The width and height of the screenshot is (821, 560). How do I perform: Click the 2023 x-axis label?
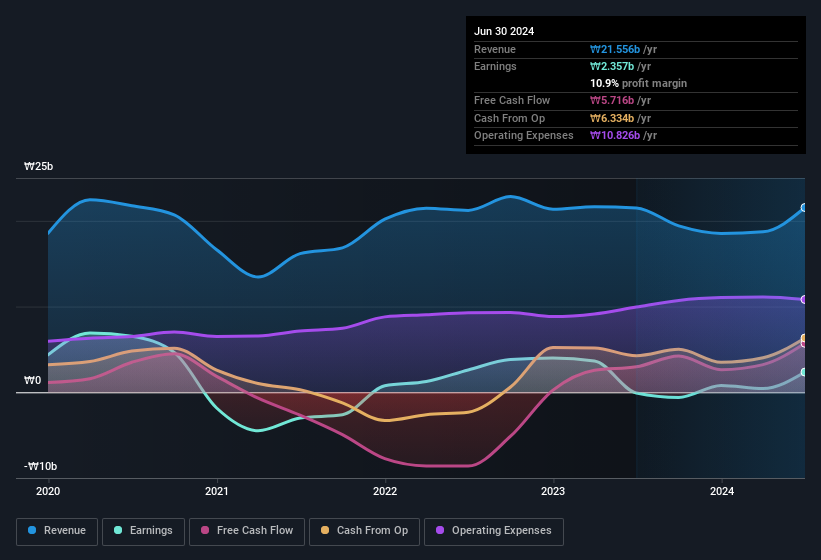tap(553, 491)
